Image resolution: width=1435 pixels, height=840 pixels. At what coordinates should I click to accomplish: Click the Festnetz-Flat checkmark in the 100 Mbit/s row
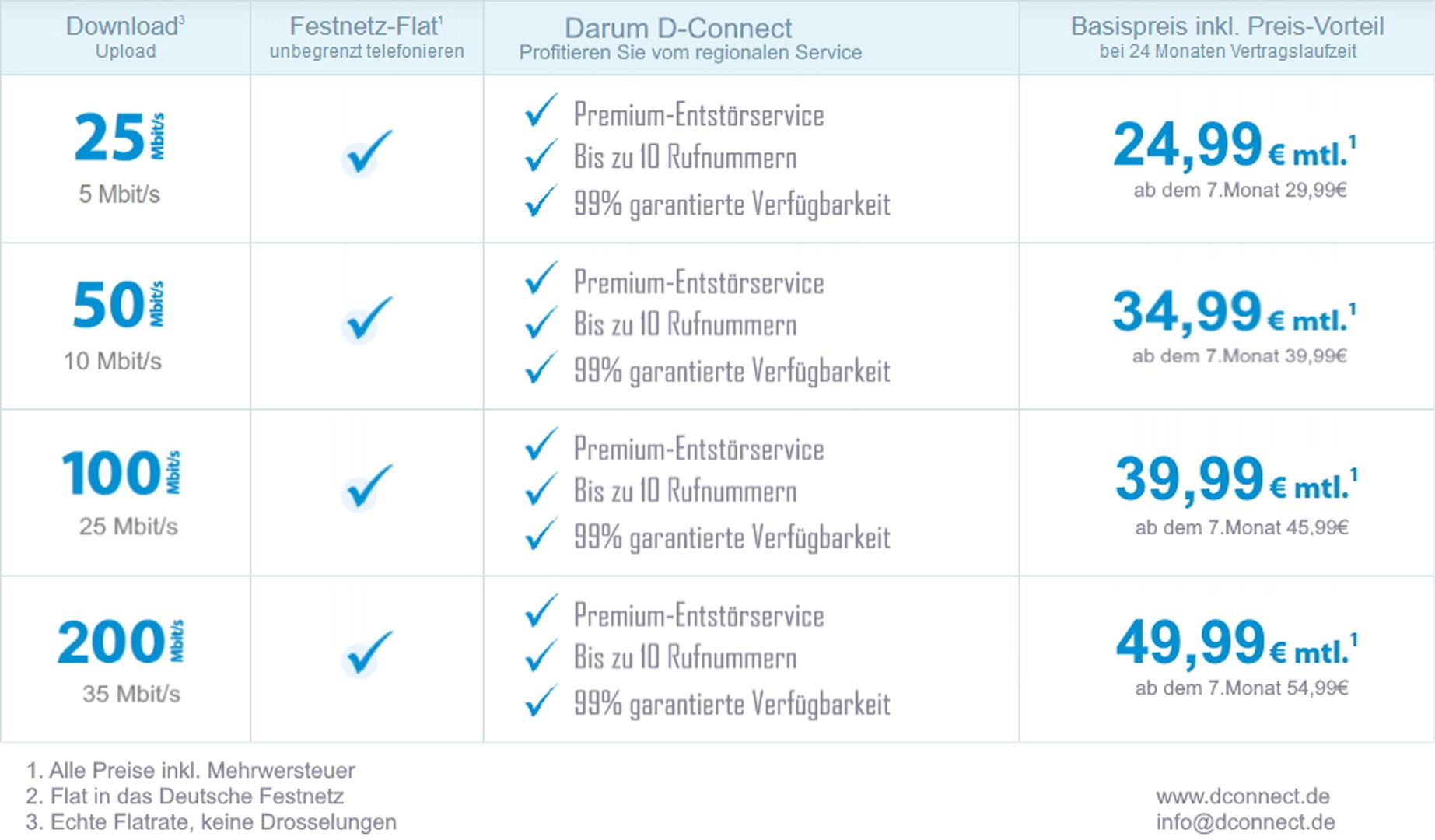click(366, 487)
